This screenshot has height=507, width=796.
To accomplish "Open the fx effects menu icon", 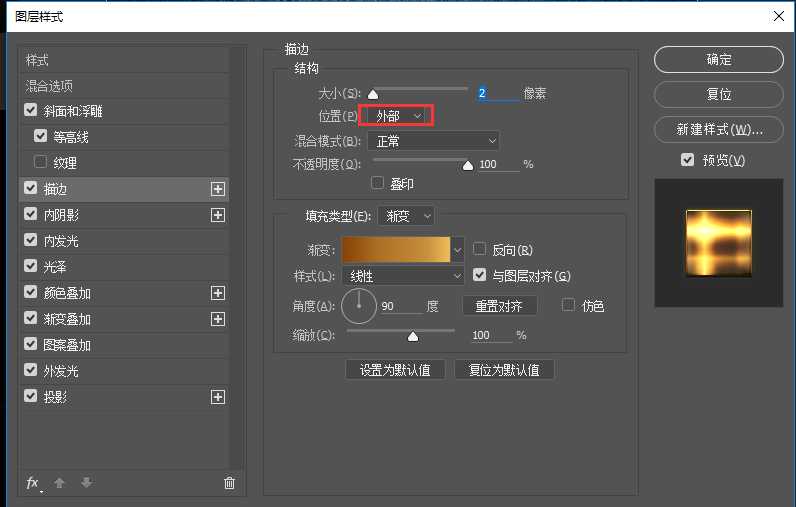I will pyautogui.click(x=34, y=483).
